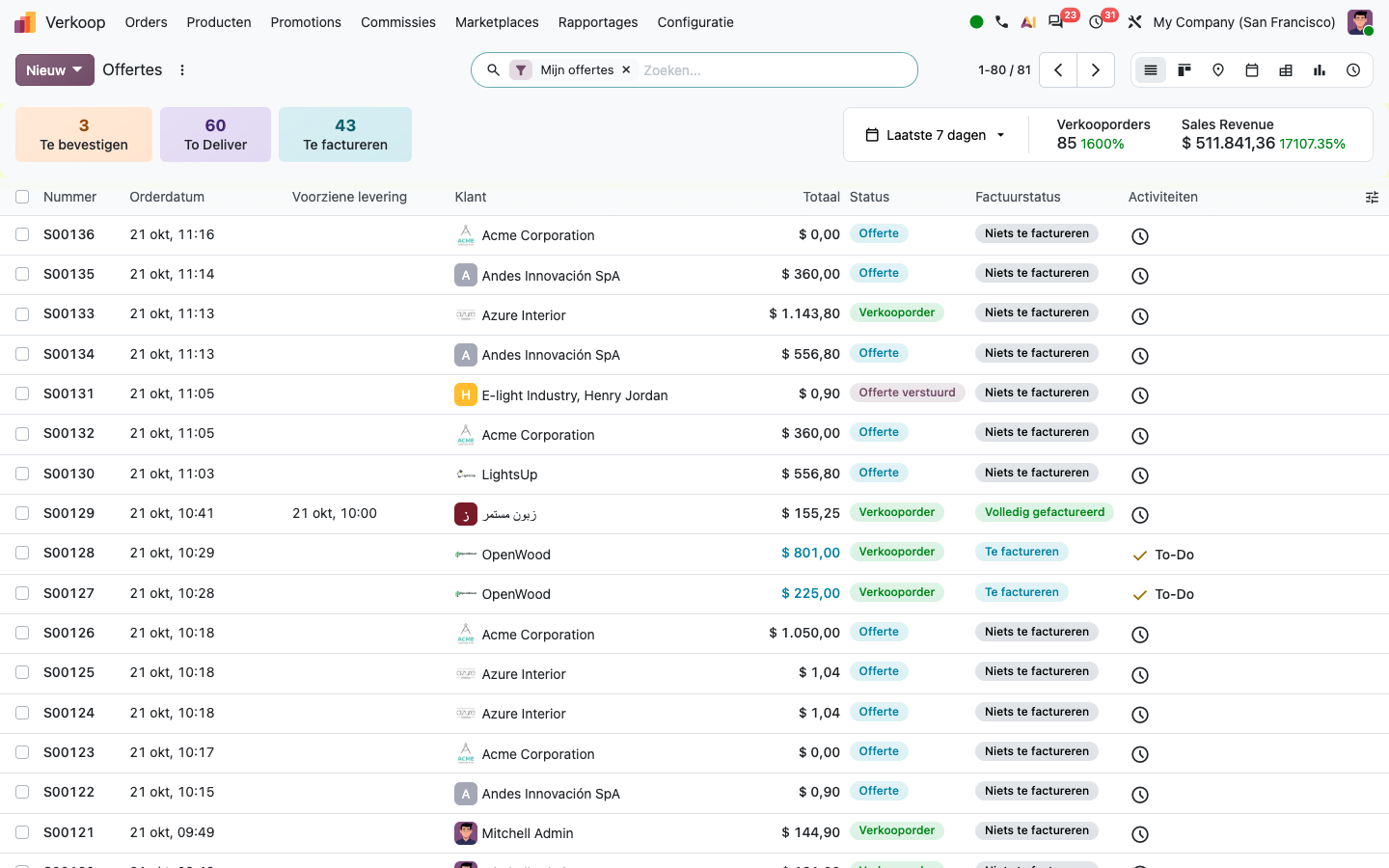The image size is (1389, 868).
Task: Switch to kanban view
Action: pyautogui.click(x=1185, y=70)
